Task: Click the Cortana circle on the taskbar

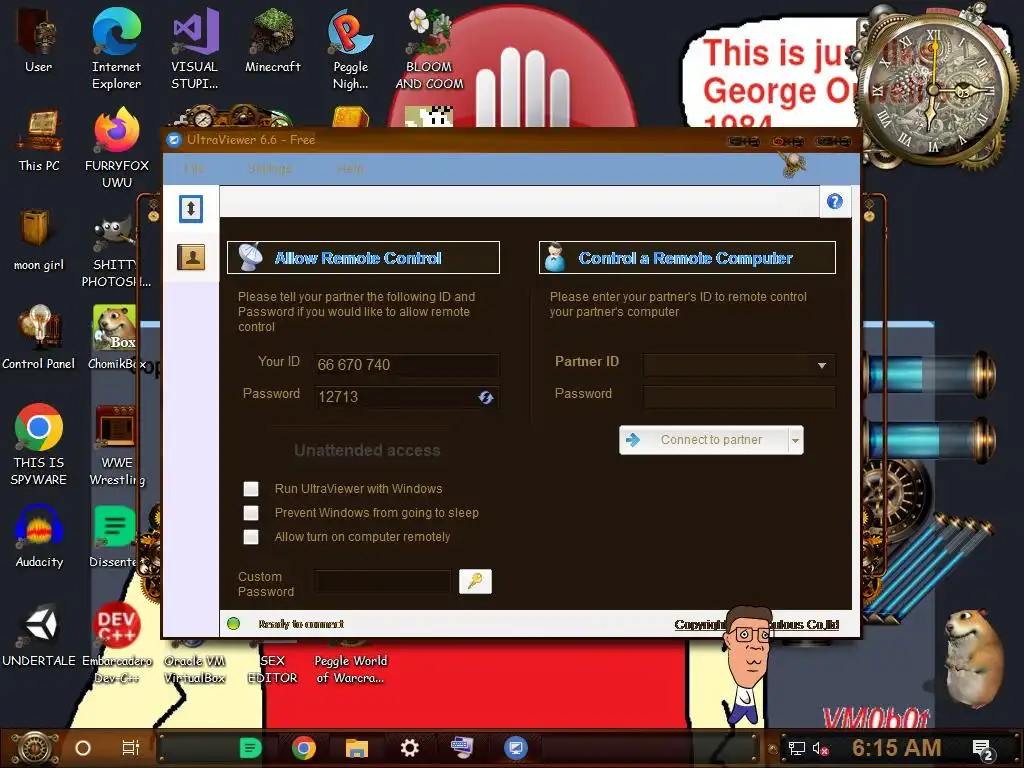Action: pyautogui.click(x=83, y=748)
